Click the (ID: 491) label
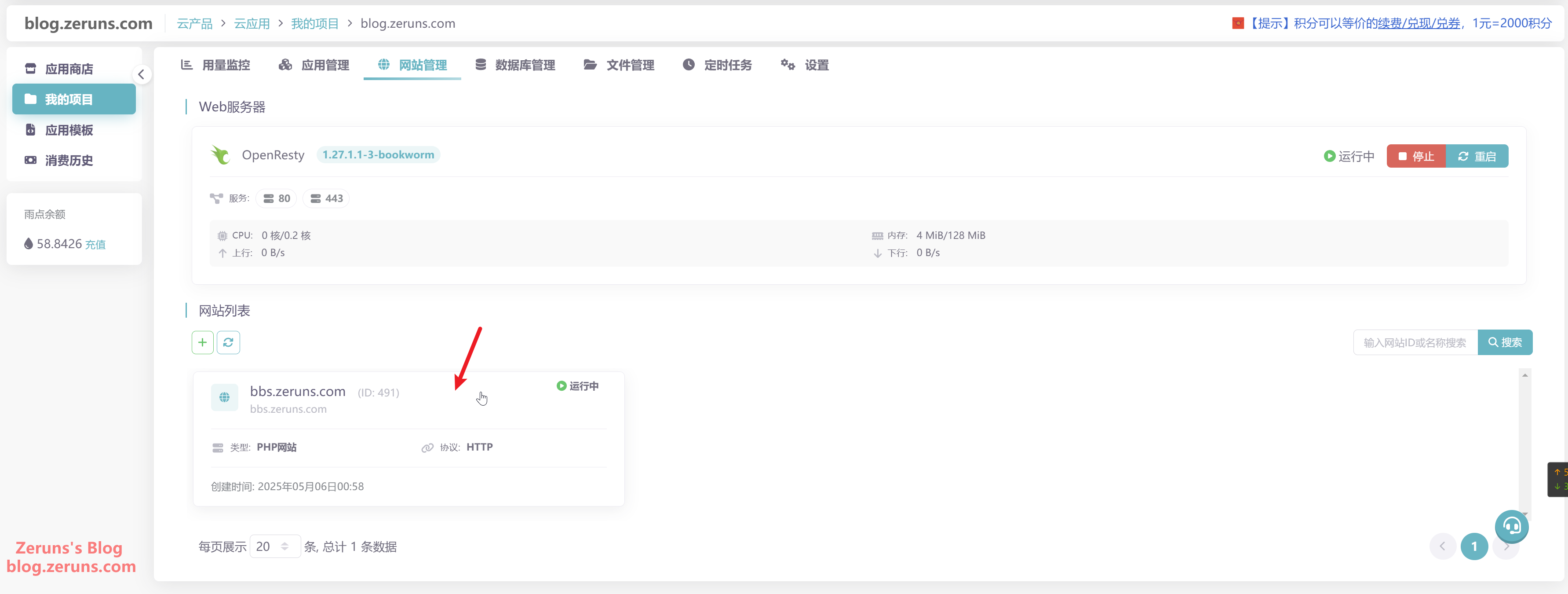 pyautogui.click(x=378, y=393)
